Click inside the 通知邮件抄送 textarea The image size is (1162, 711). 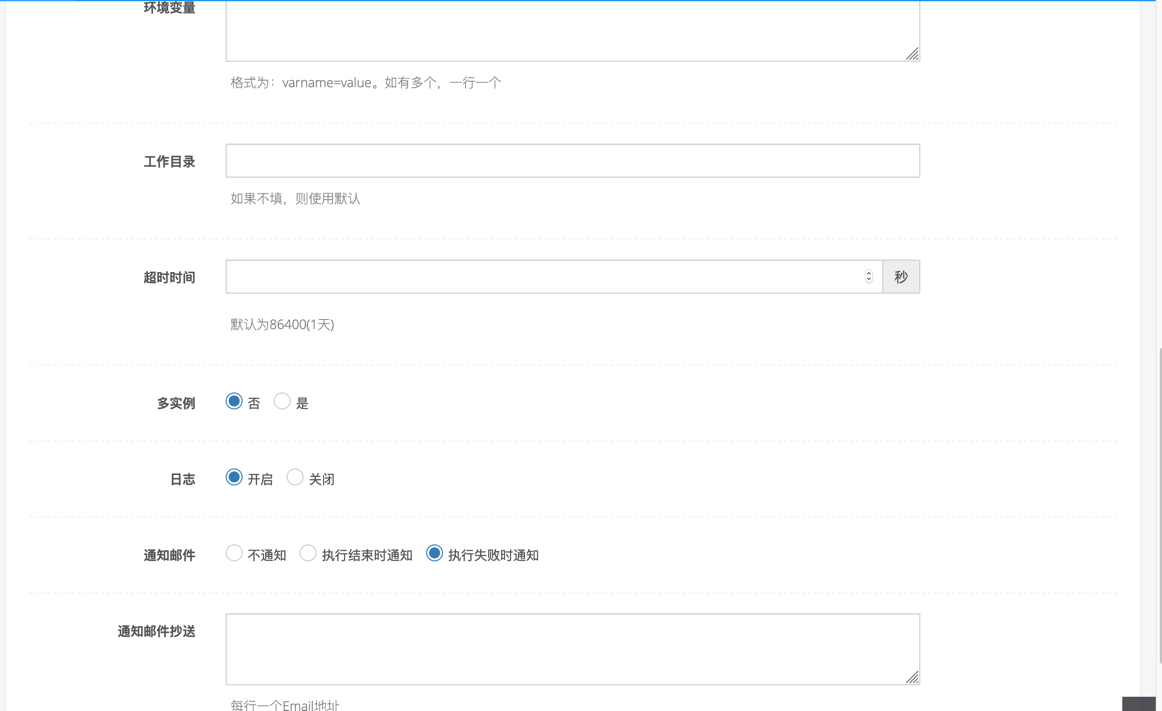(570, 648)
